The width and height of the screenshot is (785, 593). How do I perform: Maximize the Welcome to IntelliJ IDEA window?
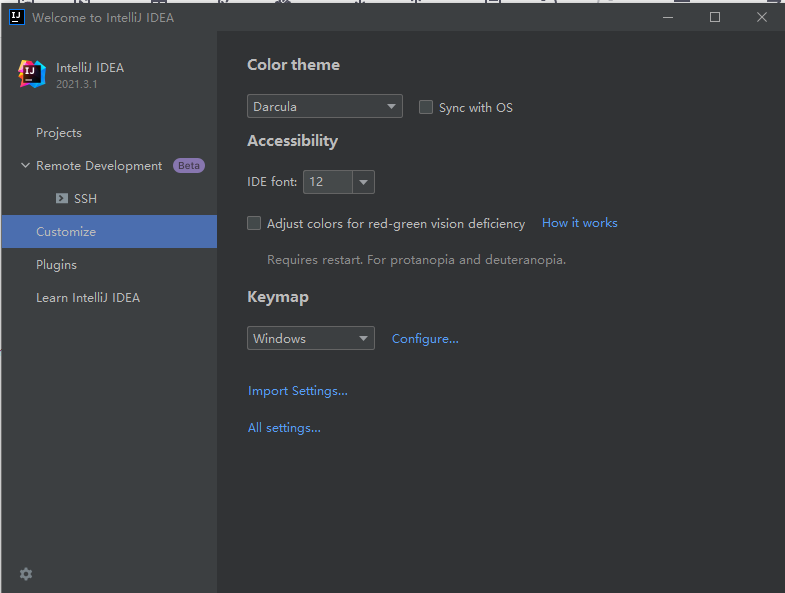point(715,17)
